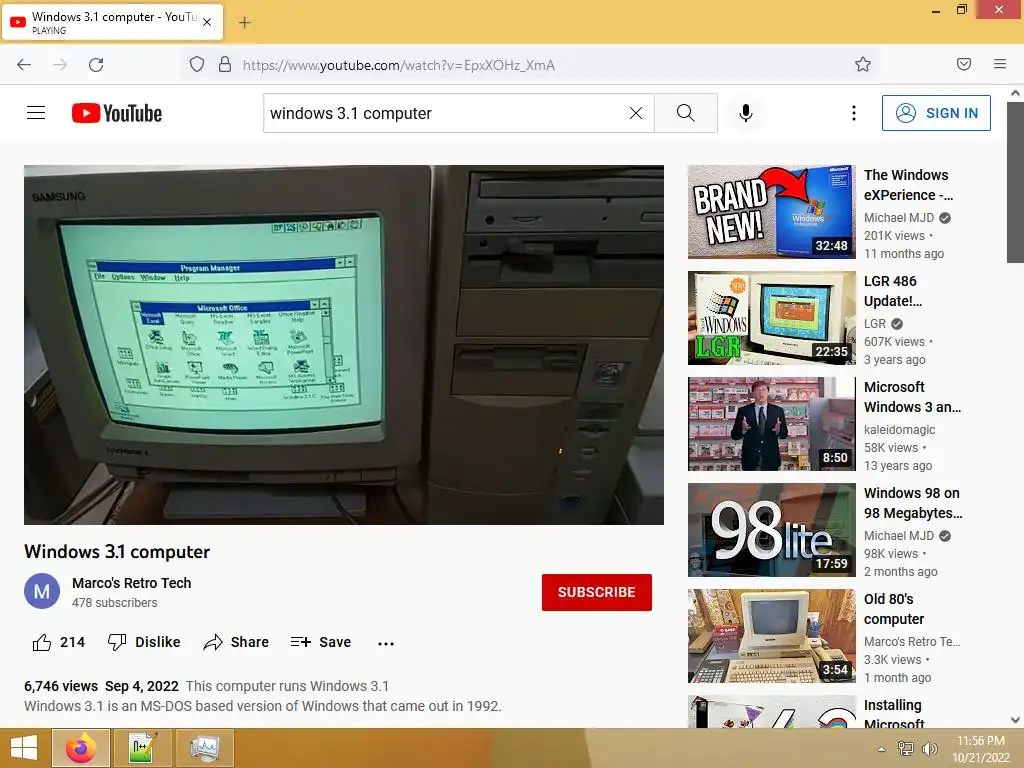Open the 98lite video thumbnail
Screen dimensions: 1024x768
771,530
